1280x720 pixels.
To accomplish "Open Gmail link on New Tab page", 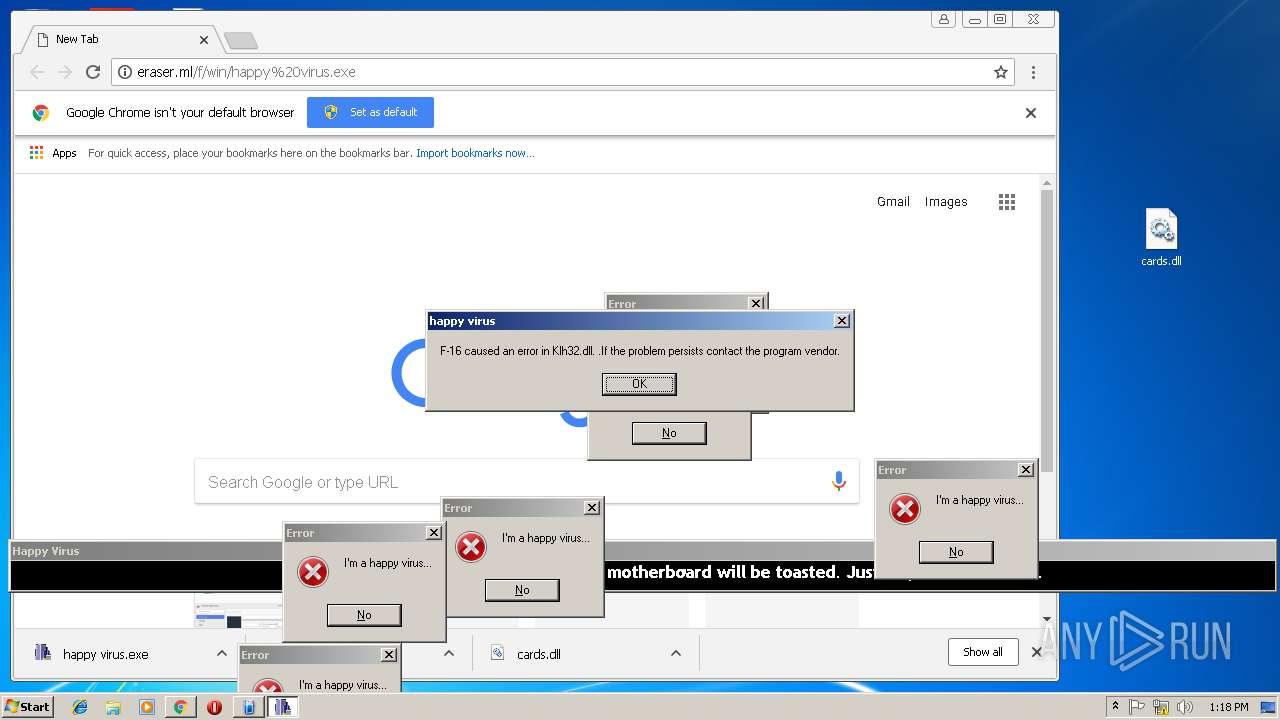I will (x=893, y=202).
